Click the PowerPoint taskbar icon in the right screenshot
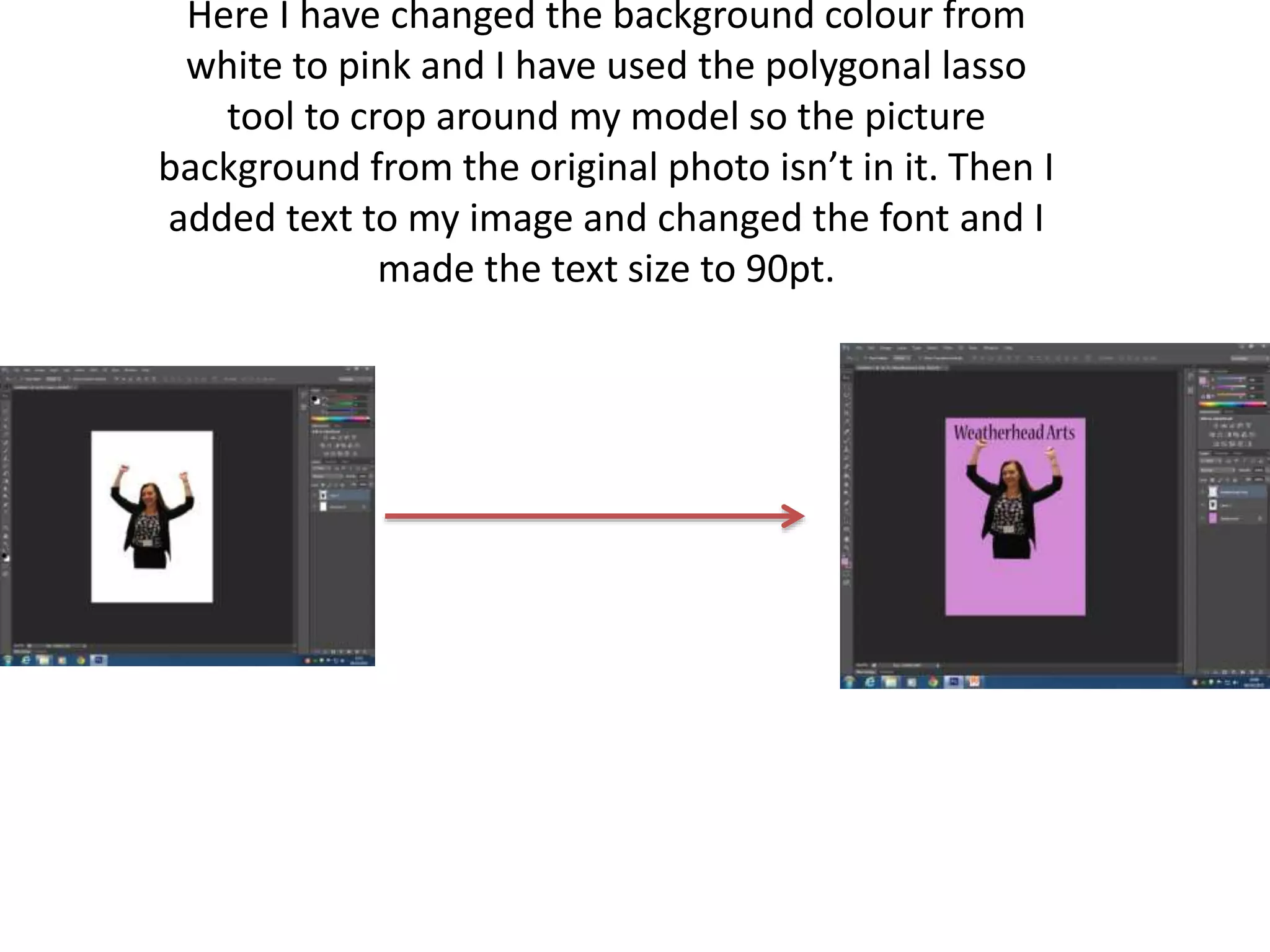This screenshot has width=1270, height=952. [974, 682]
